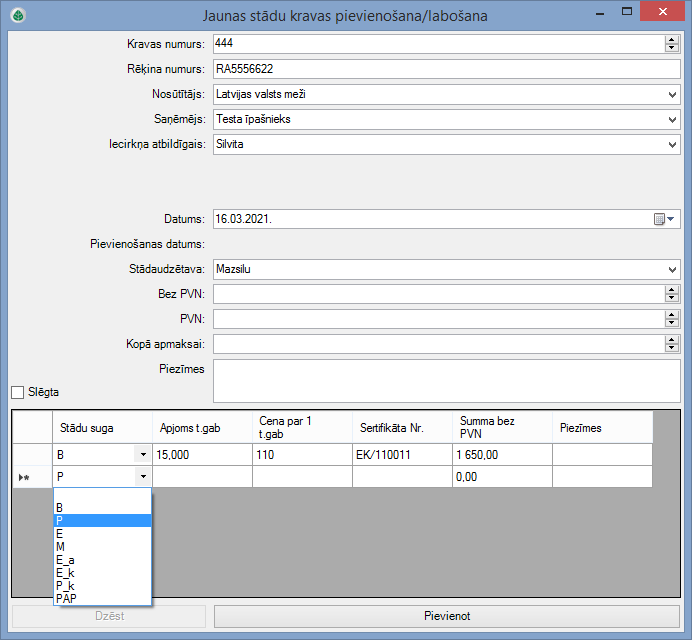Open the Saņēmējs dropdown list
This screenshot has width=692, height=640.
(671, 119)
